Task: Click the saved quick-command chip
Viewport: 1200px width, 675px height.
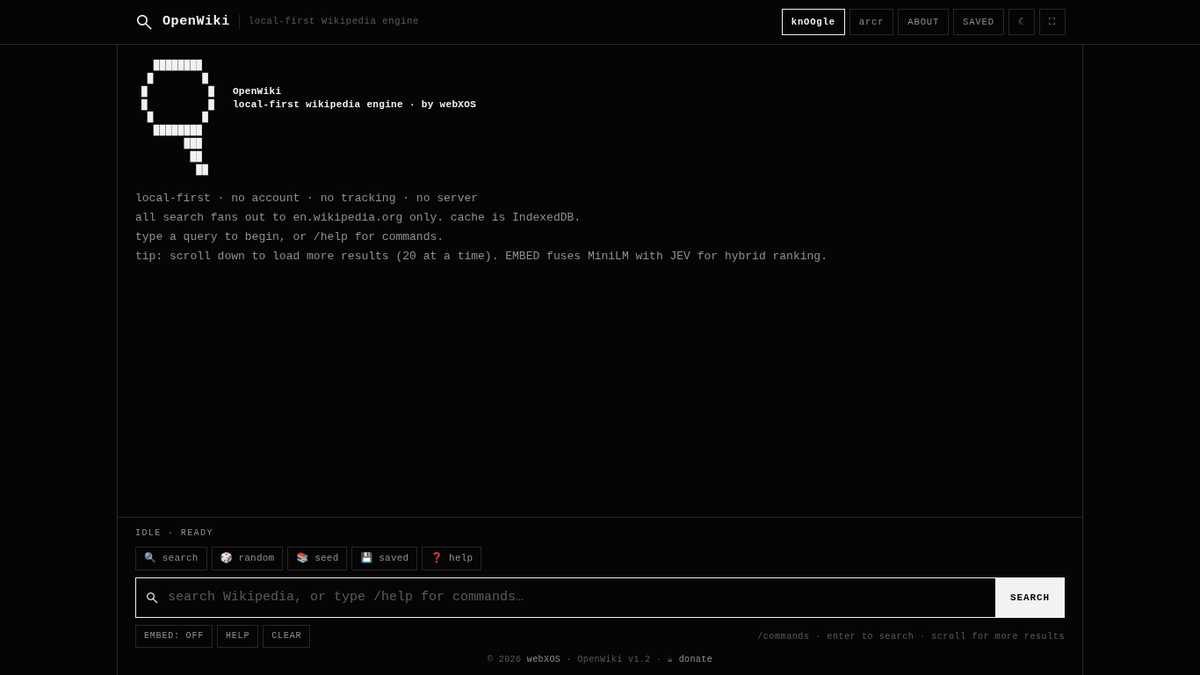Action: coord(384,558)
